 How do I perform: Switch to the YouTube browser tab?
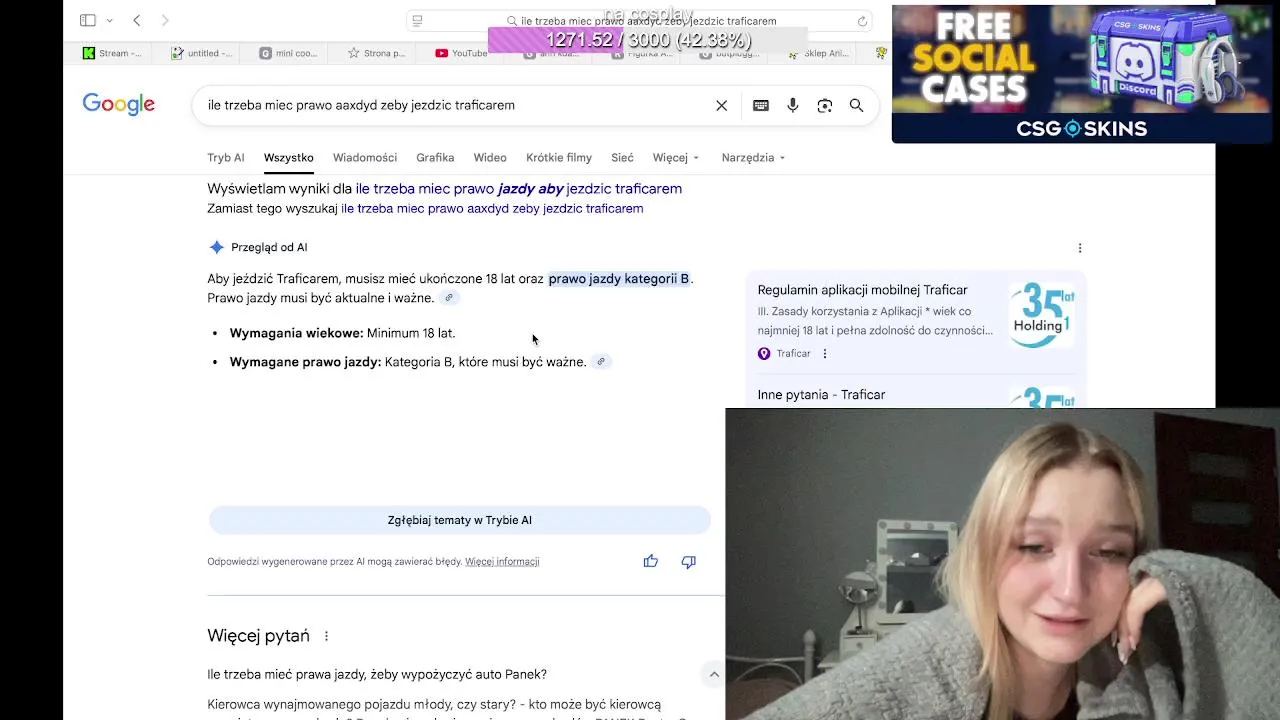[x=462, y=53]
